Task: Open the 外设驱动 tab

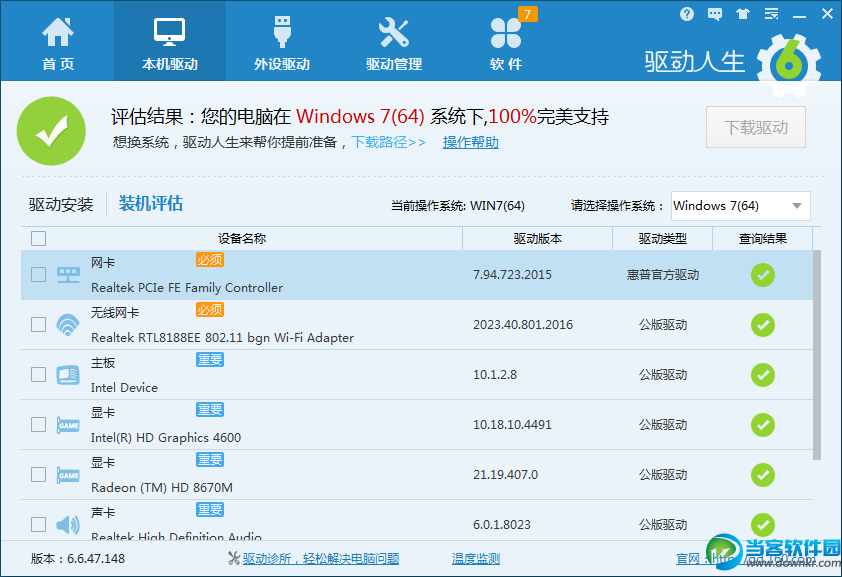Action: 281,42
